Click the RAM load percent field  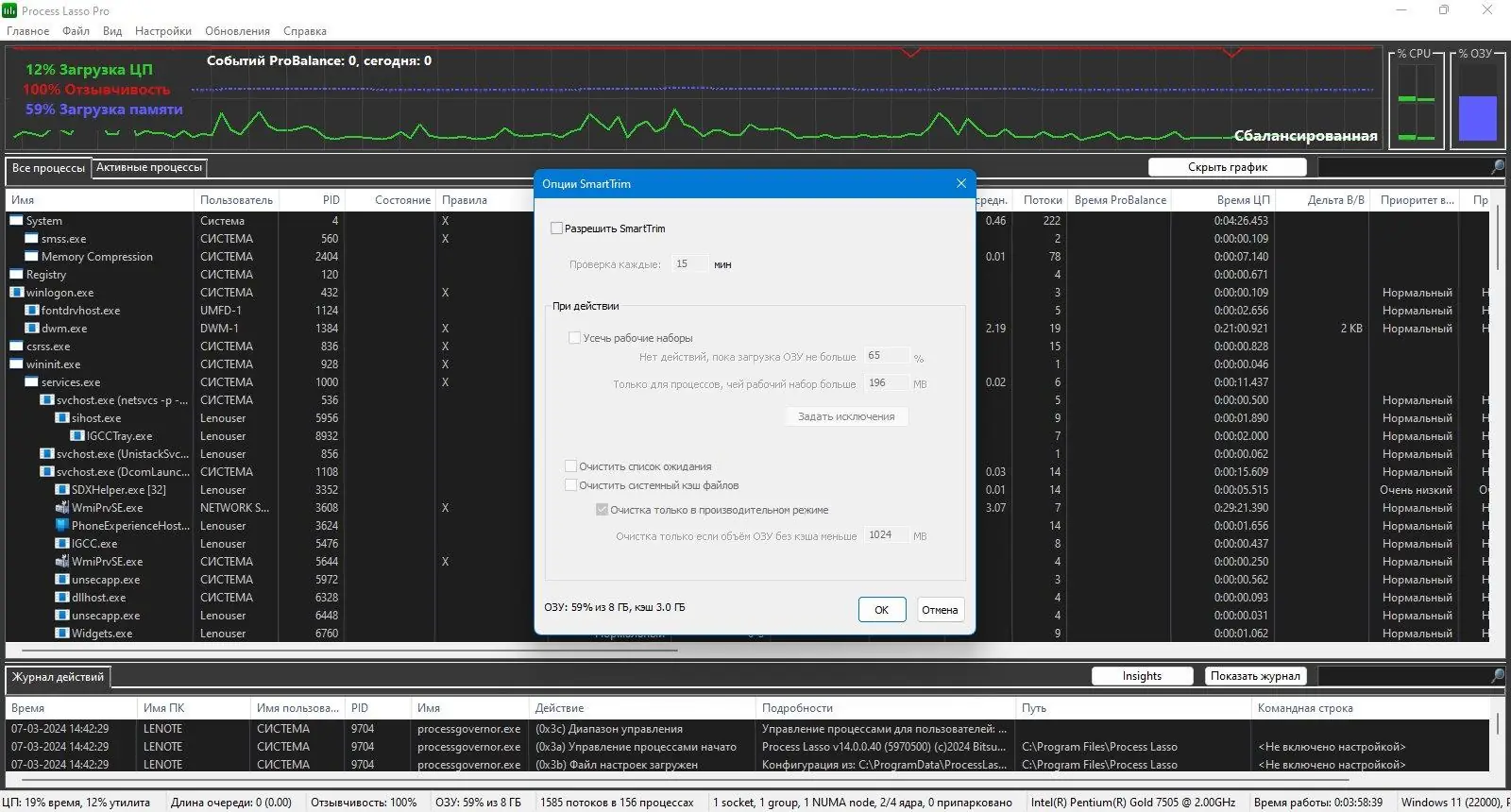886,356
